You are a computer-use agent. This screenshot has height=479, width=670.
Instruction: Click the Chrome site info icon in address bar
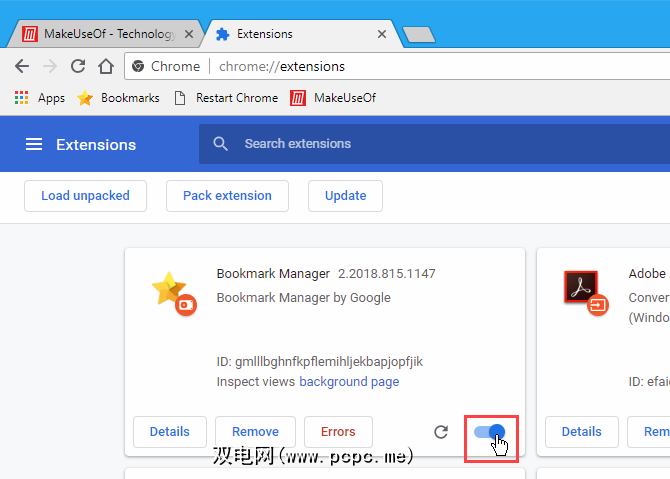pyautogui.click(x=138, y=66)
